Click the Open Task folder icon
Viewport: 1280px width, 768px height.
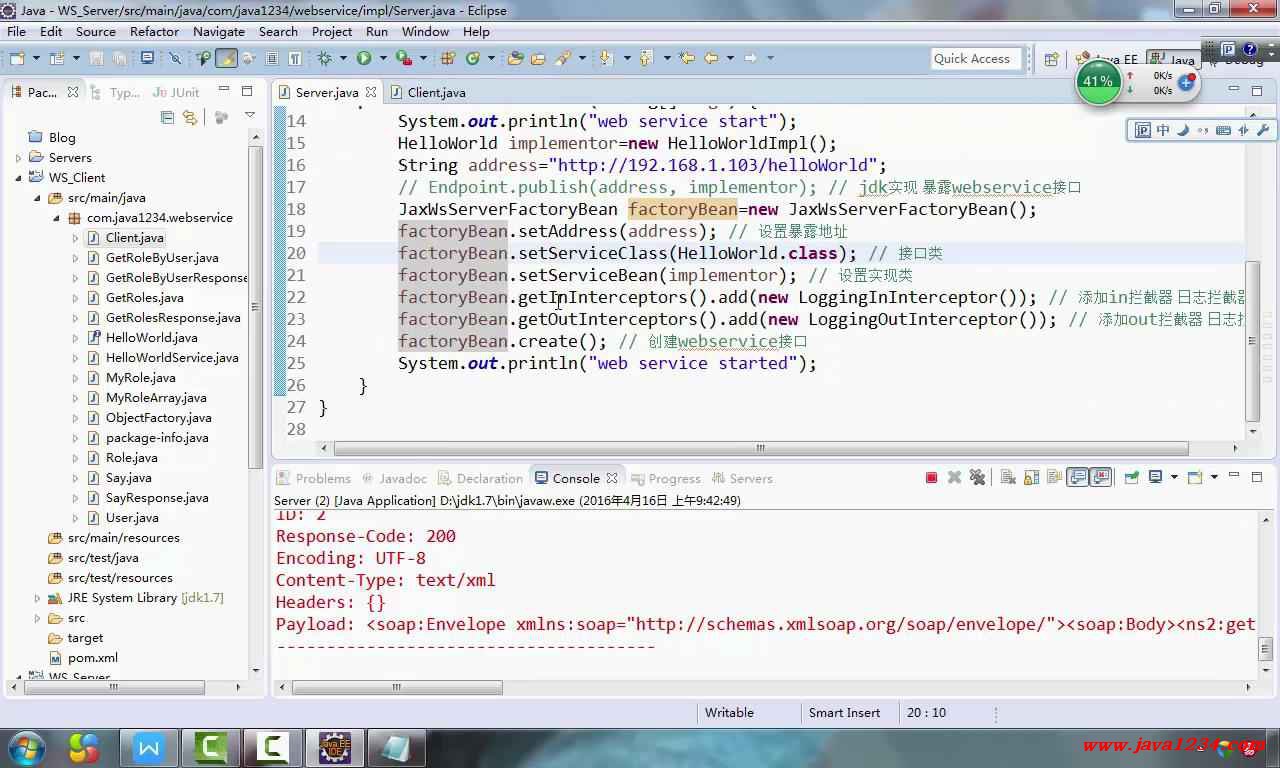(537, 58)
